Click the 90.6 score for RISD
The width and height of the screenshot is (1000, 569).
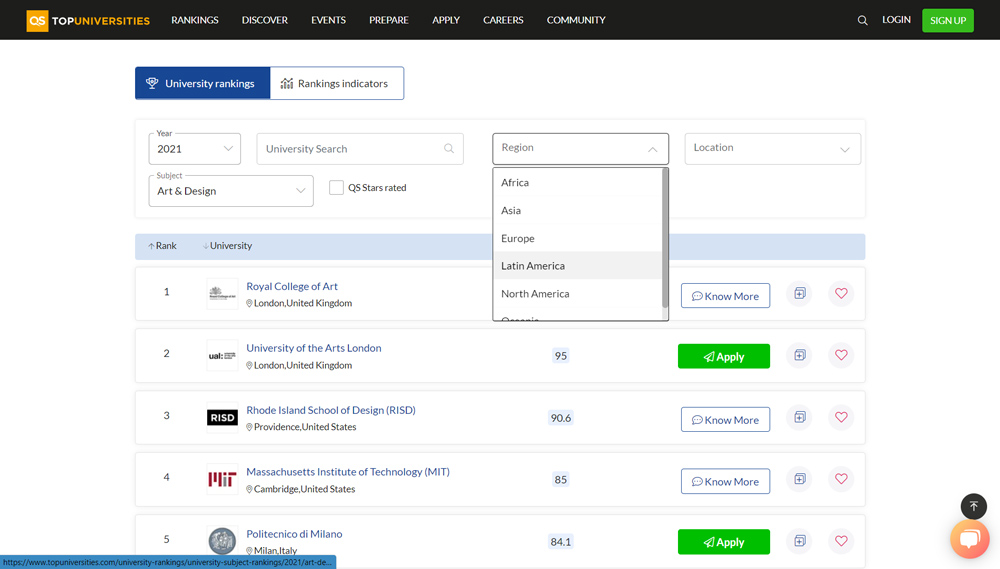tap(561, 418)
